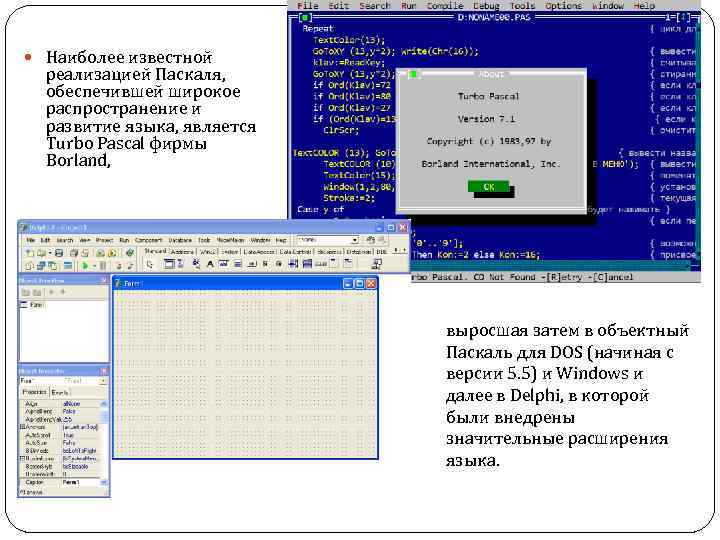This screenshot has height=540, width=720.
Task: Select the MainMenu component in palette
Action: pos(180,264)
